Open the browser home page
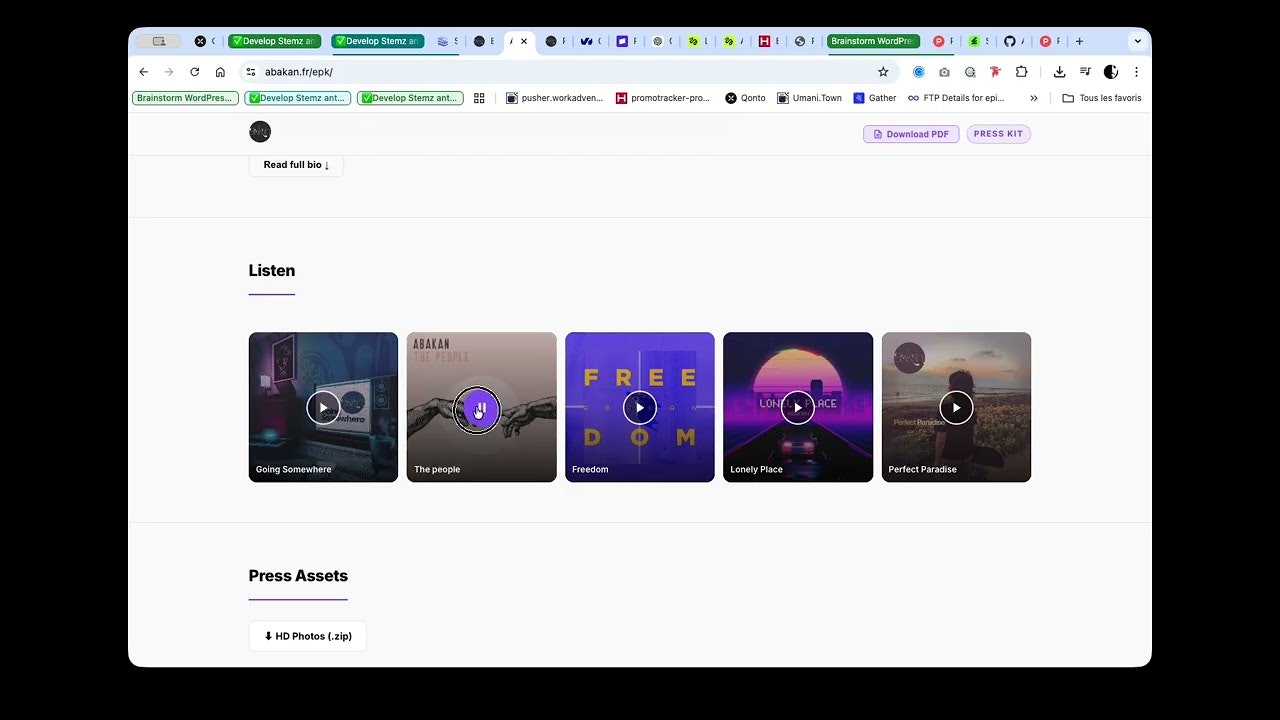1280x720 pixels. (220, 72)
